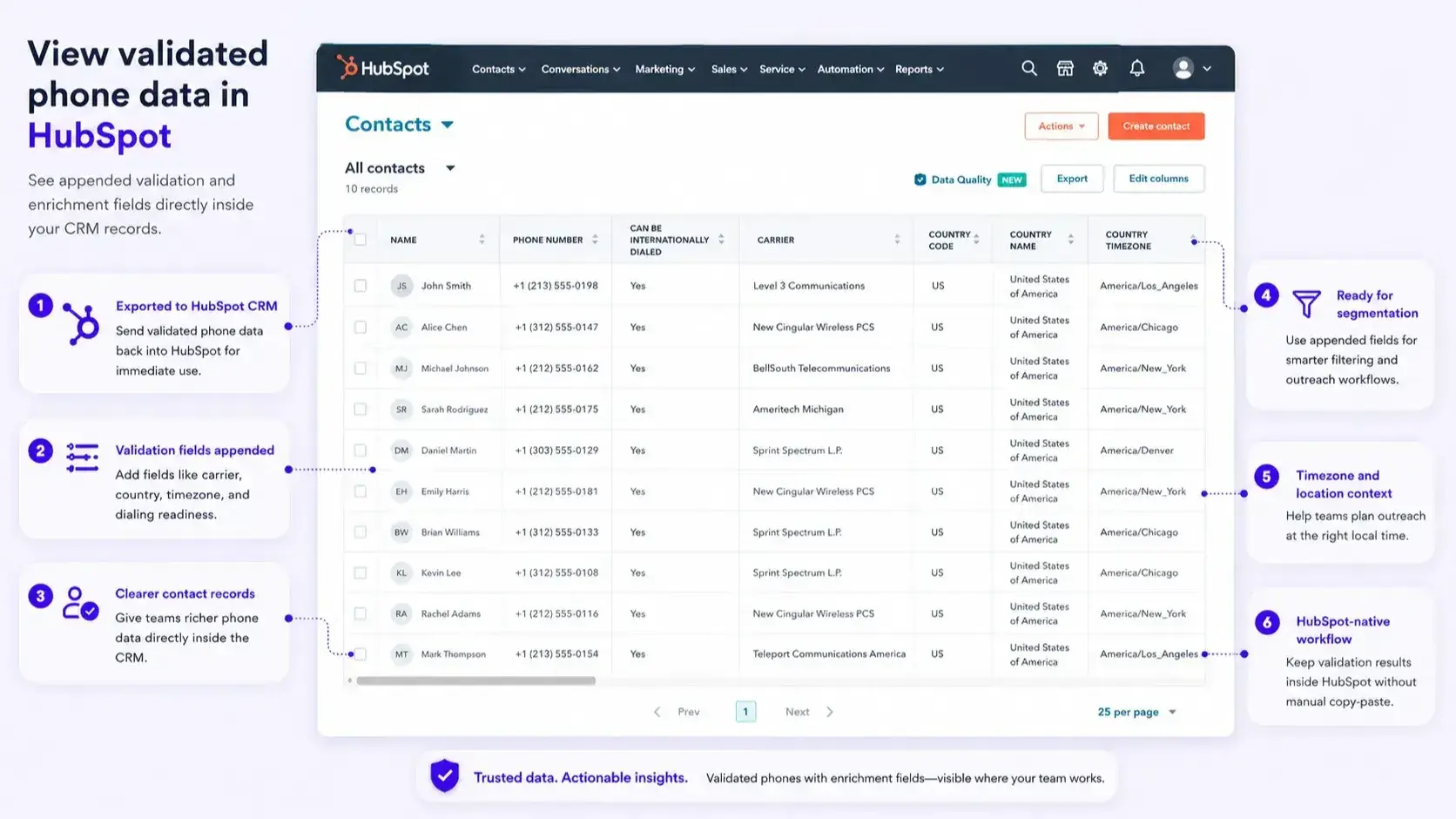Sort by Country Name column arrows
Image resolution: width=1456 pixels, height=819 pixels.
click(1070, 240)
